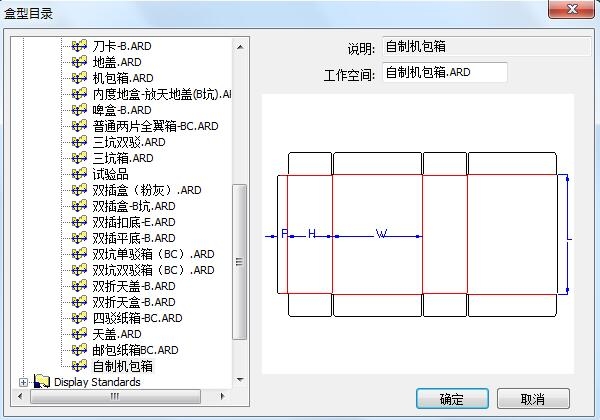The height and width of the screenshot is (420, 600).
Task: Select 自制机包箱 entry
Action: [123, 366]
